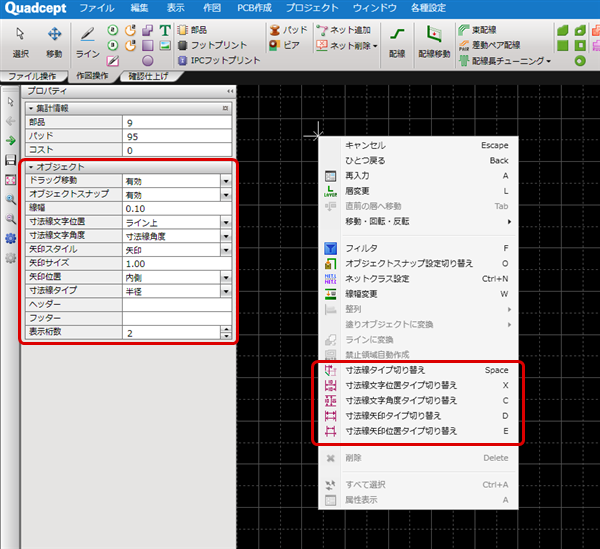Open 寸法線タイプ dropdown
This screenshot has width=600, height=549.
click(x=226, y=291)
